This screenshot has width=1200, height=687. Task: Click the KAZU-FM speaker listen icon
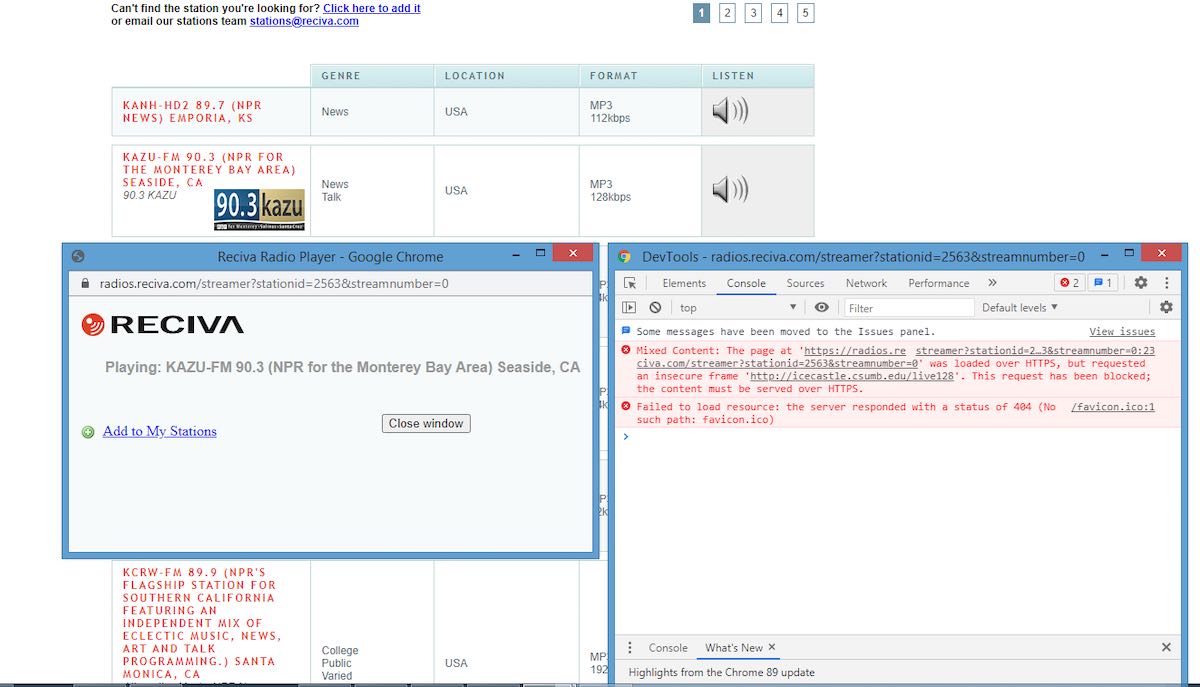pos(731,188)
